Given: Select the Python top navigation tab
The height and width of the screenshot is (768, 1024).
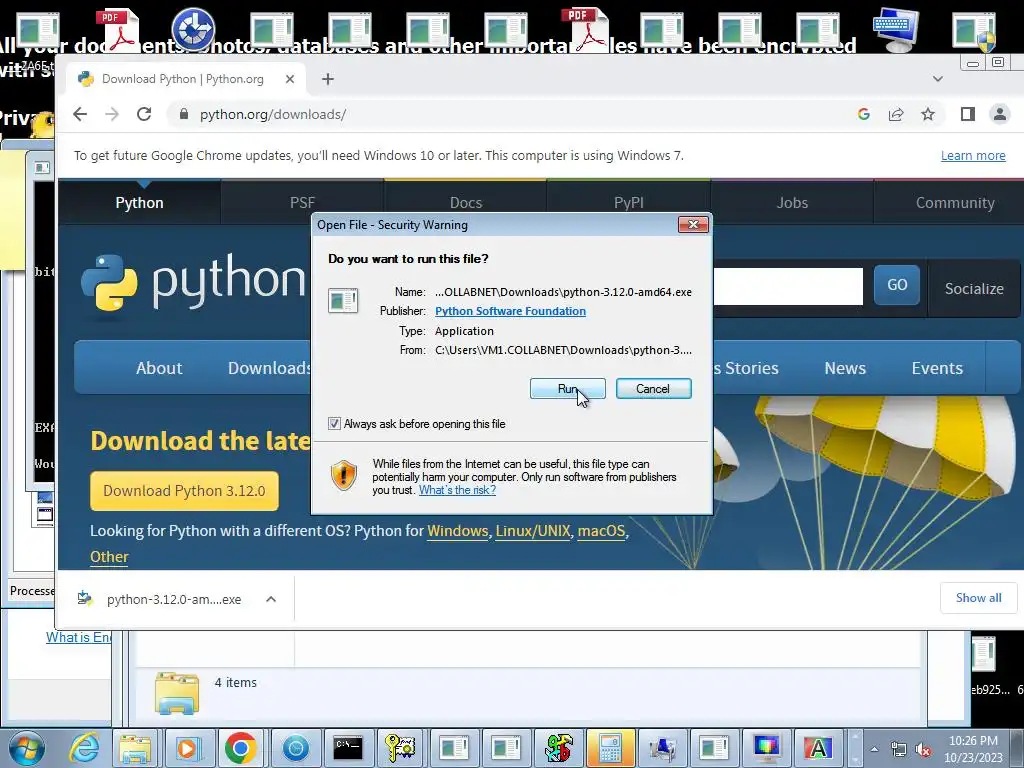Looking at the screenshot, I should coord(139,202).
